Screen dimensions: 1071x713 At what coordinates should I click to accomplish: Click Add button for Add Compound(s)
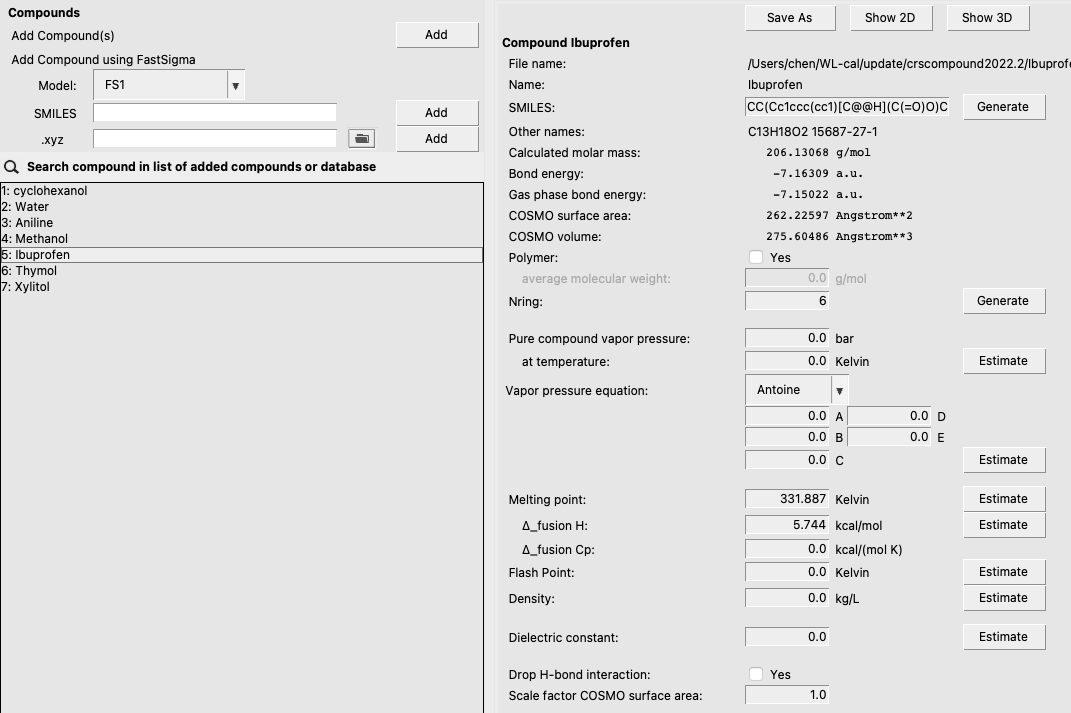coord(436,35)
